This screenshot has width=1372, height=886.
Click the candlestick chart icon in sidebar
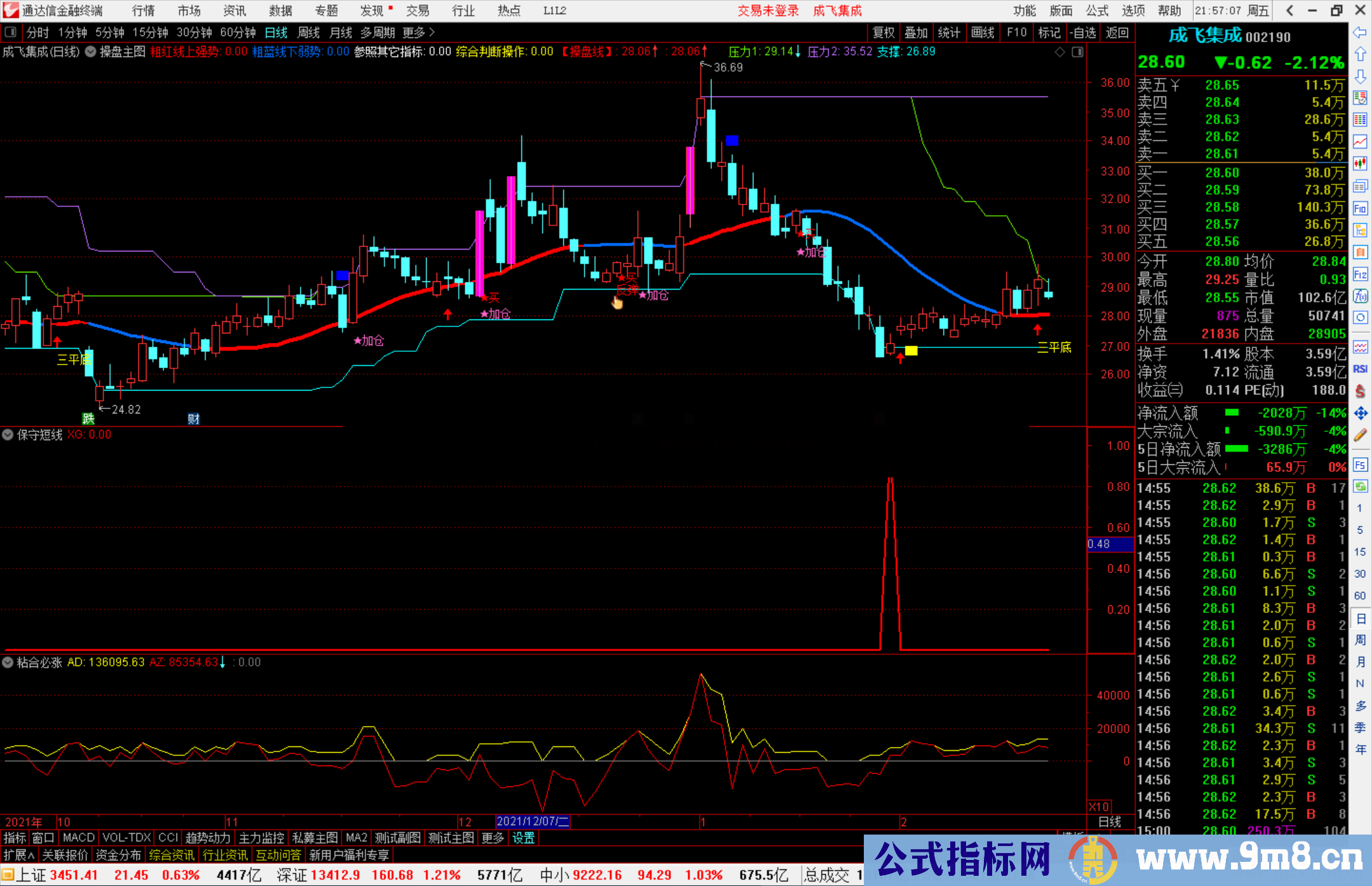(1360, 163)
